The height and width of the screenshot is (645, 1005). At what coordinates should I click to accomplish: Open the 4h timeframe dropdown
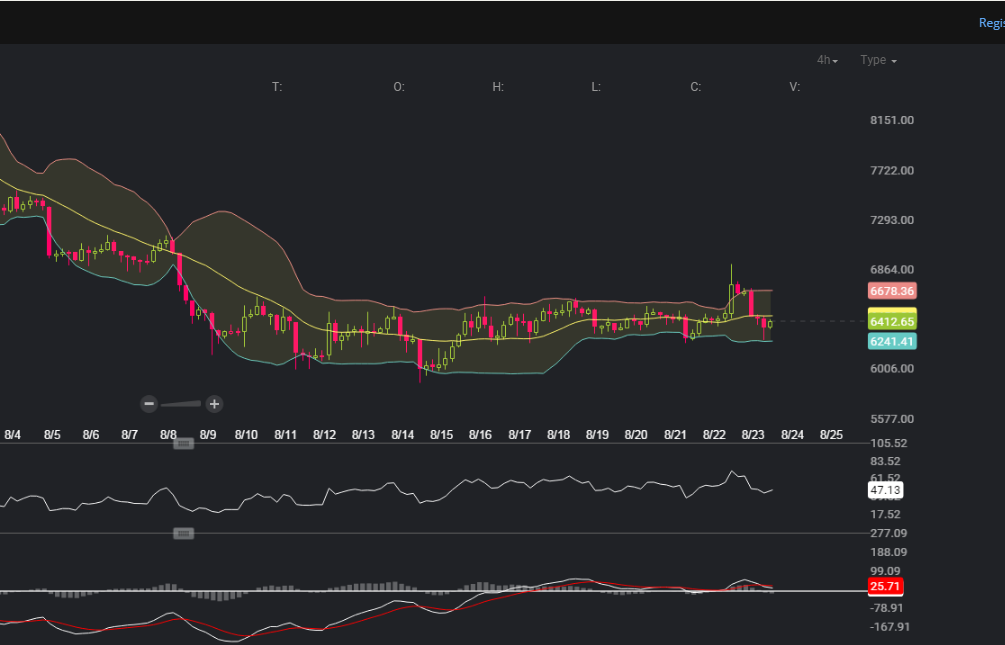point(827,60)
